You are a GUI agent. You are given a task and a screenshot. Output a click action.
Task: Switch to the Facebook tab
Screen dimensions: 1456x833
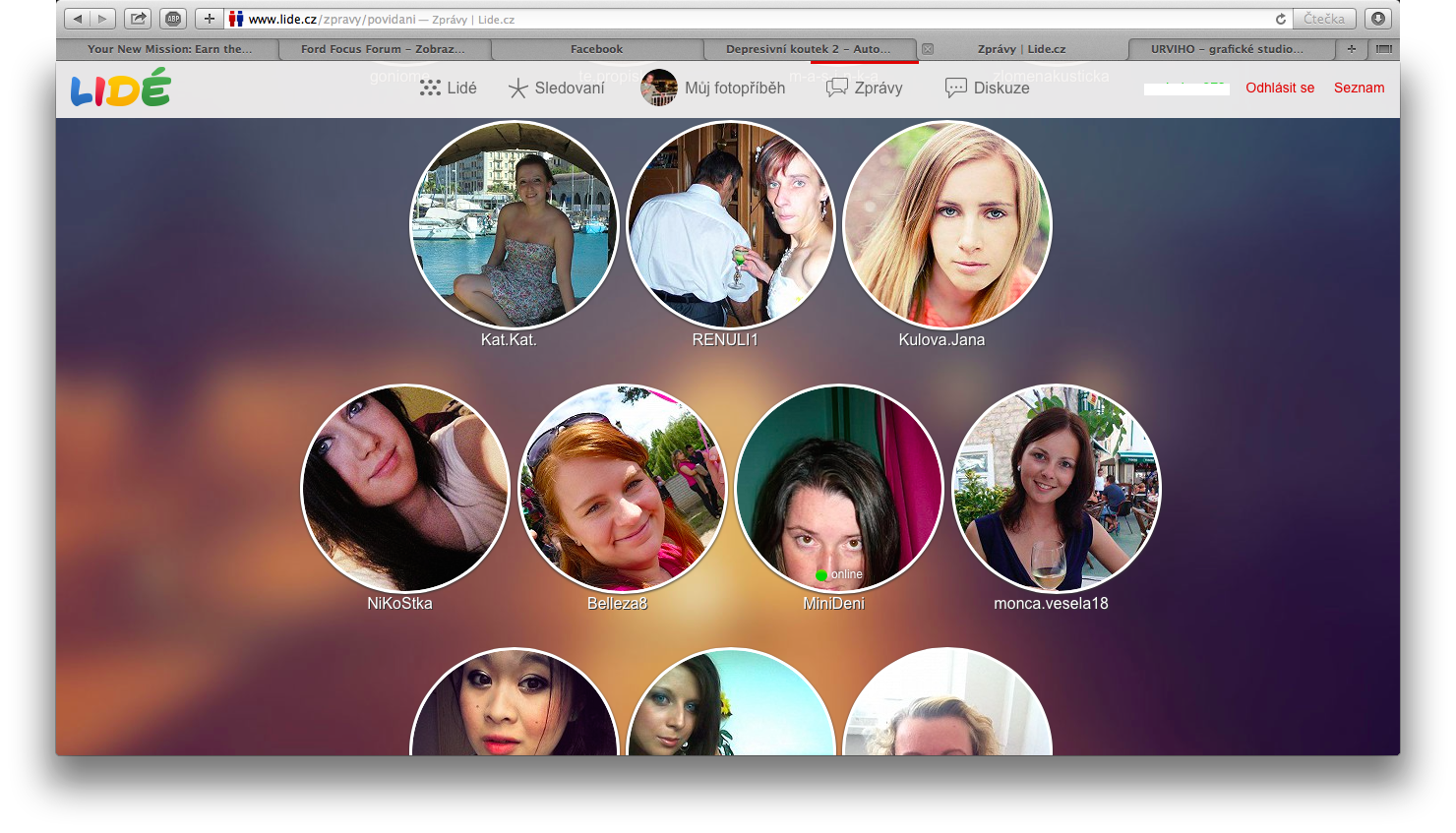[x=596, y=49]
